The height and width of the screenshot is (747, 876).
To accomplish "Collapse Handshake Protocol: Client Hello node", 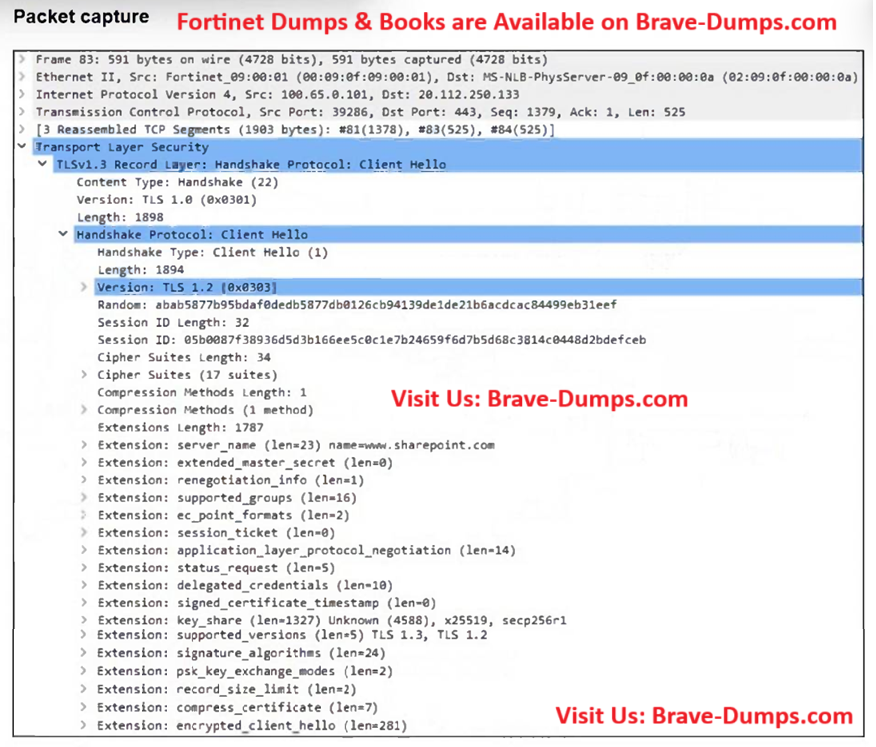I will (64, 235).
